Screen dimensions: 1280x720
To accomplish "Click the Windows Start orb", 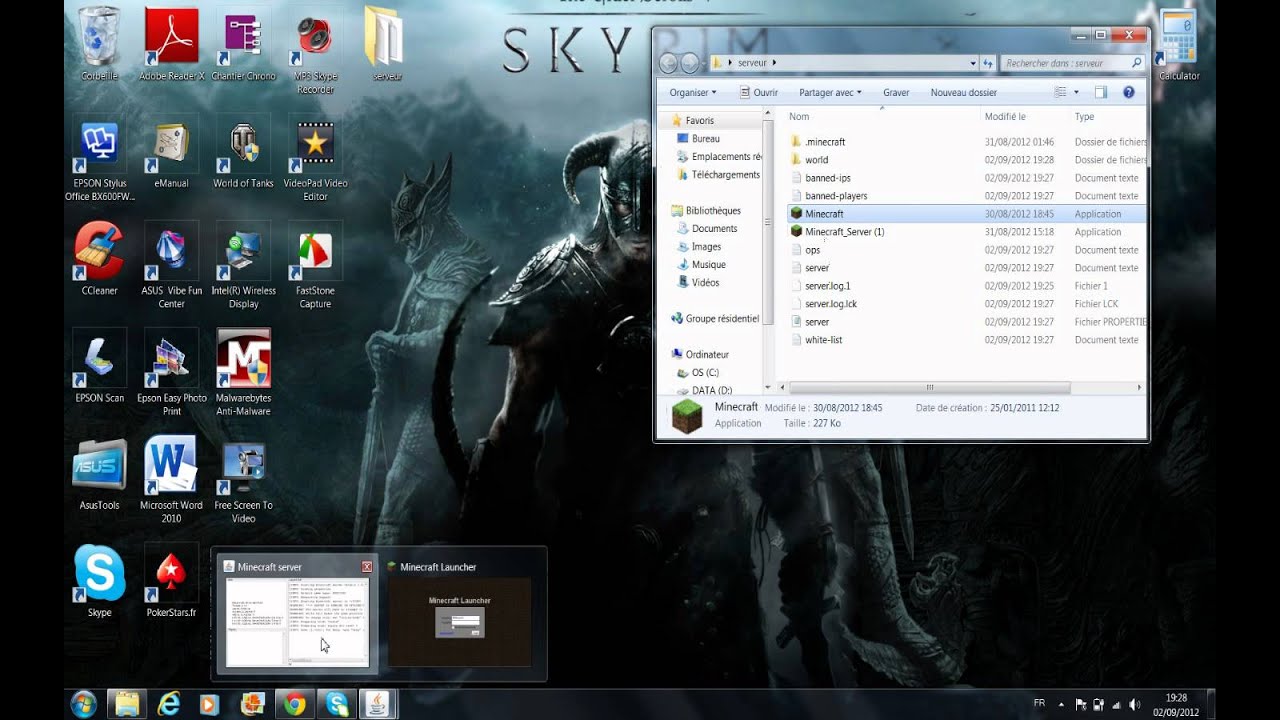I will [84, 704].
